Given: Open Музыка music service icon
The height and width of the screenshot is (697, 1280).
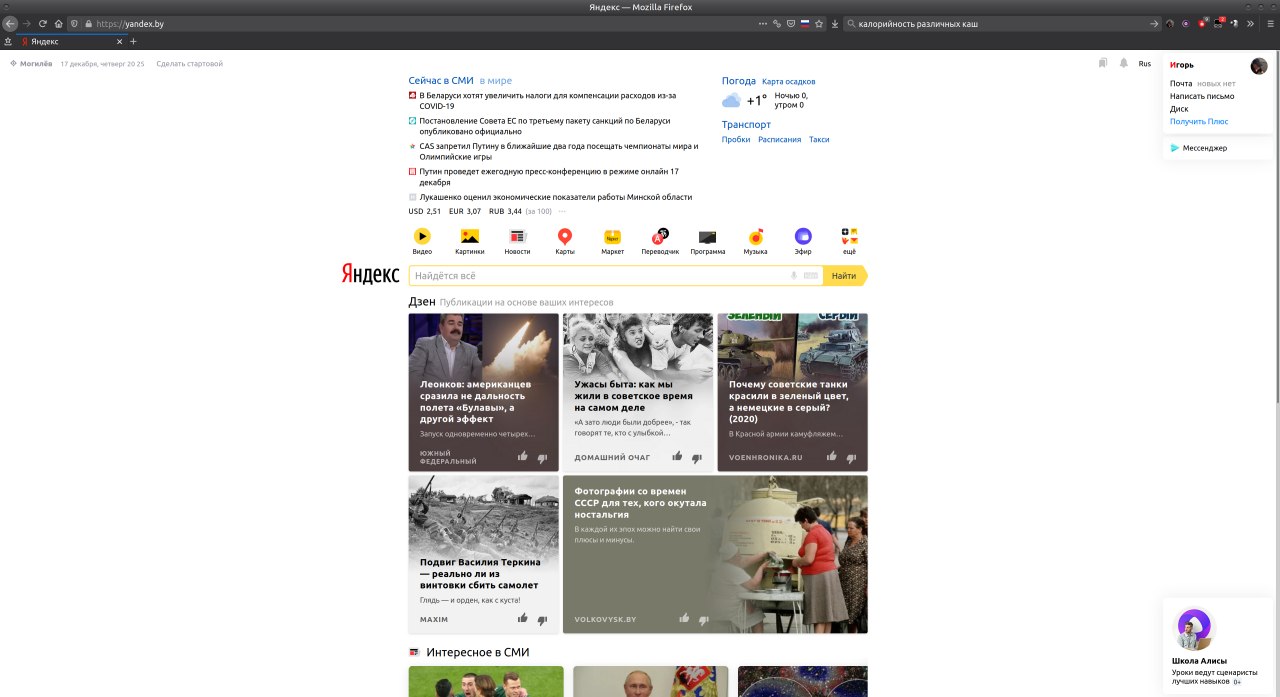Looking at the screenshot, I should (x=755, y=237).
